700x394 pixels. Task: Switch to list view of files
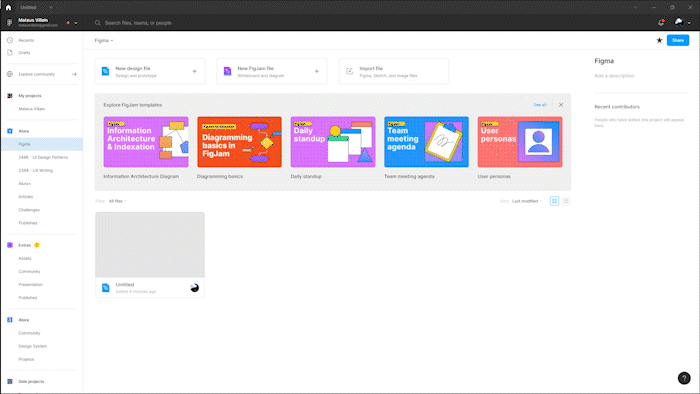point(566,201)
